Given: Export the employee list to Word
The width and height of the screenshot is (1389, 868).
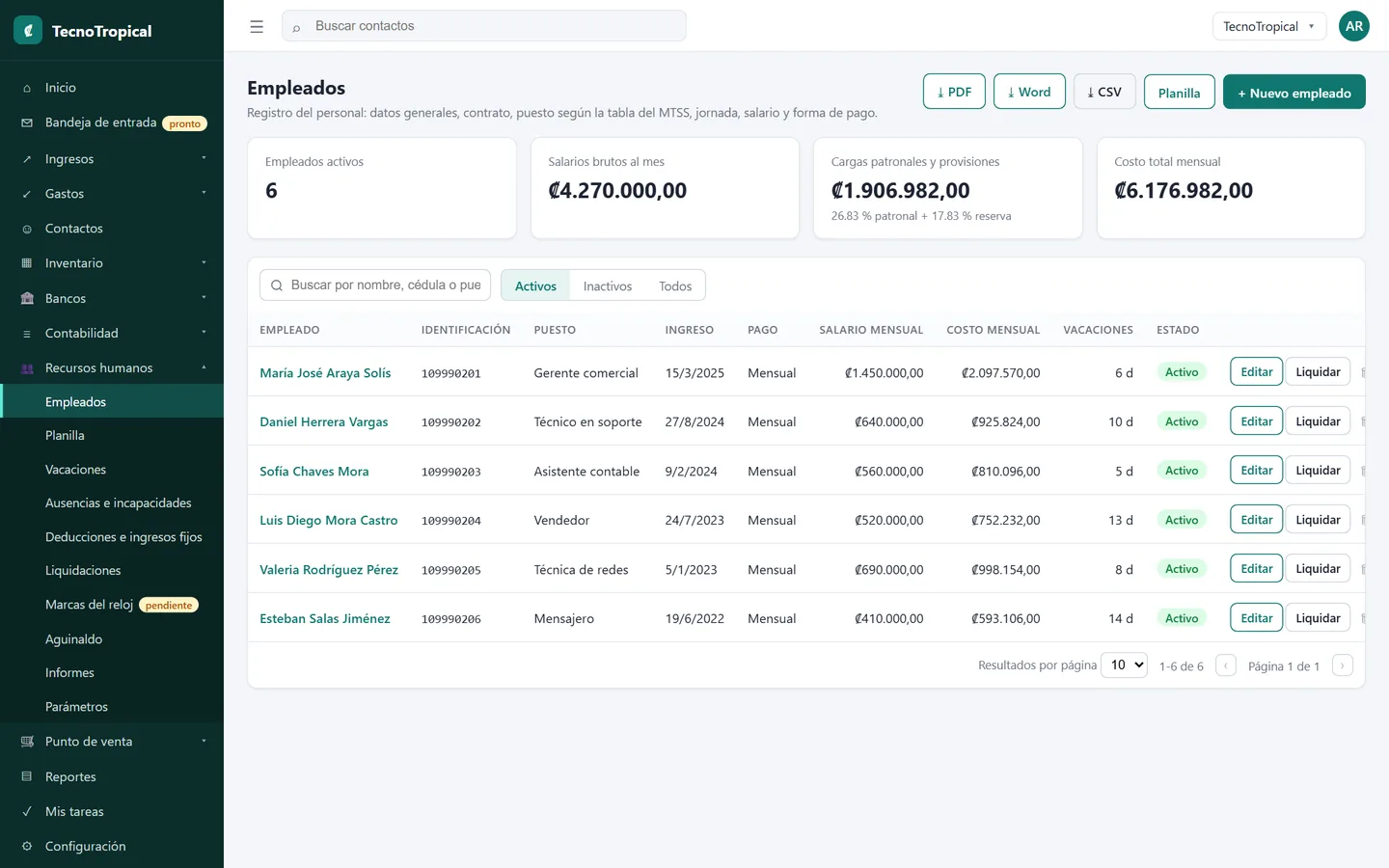Looking at the screenshot, I should click(1029, 92).
